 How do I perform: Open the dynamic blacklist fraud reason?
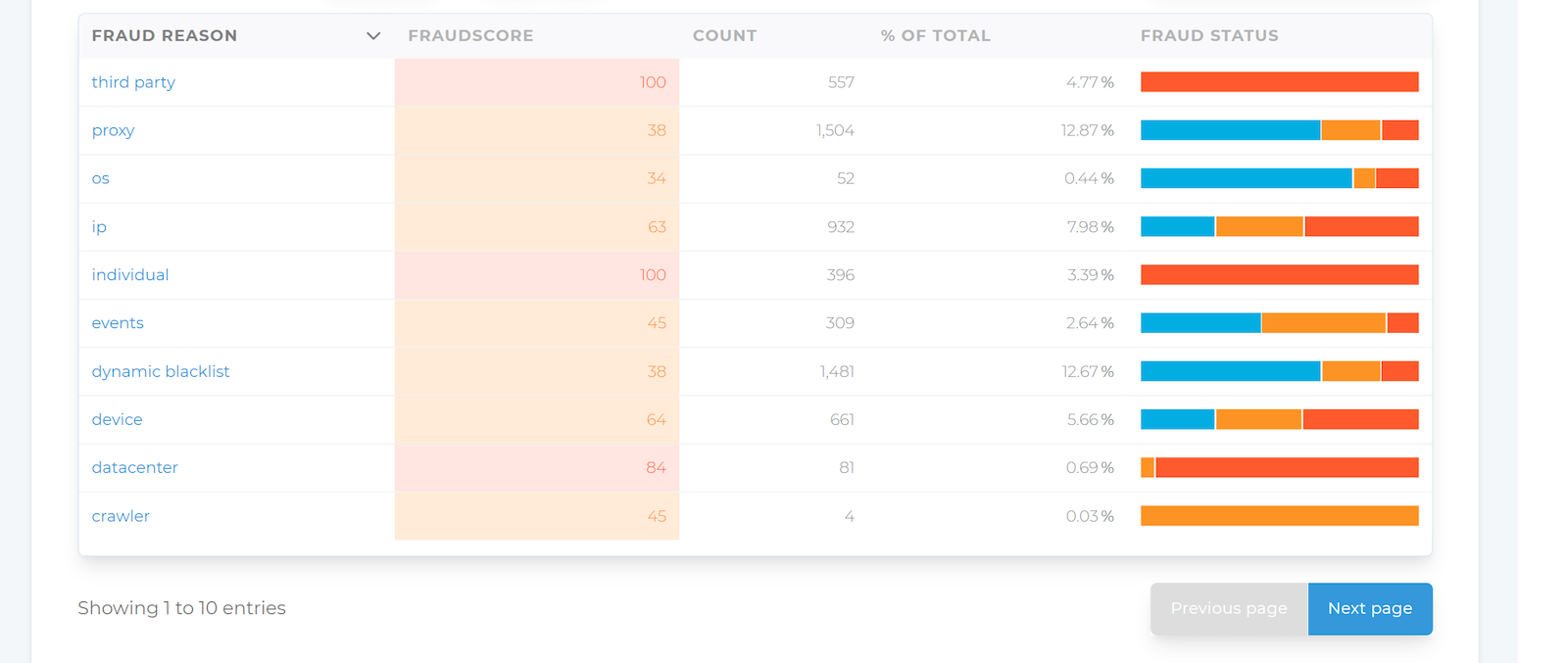click(161, 371)
